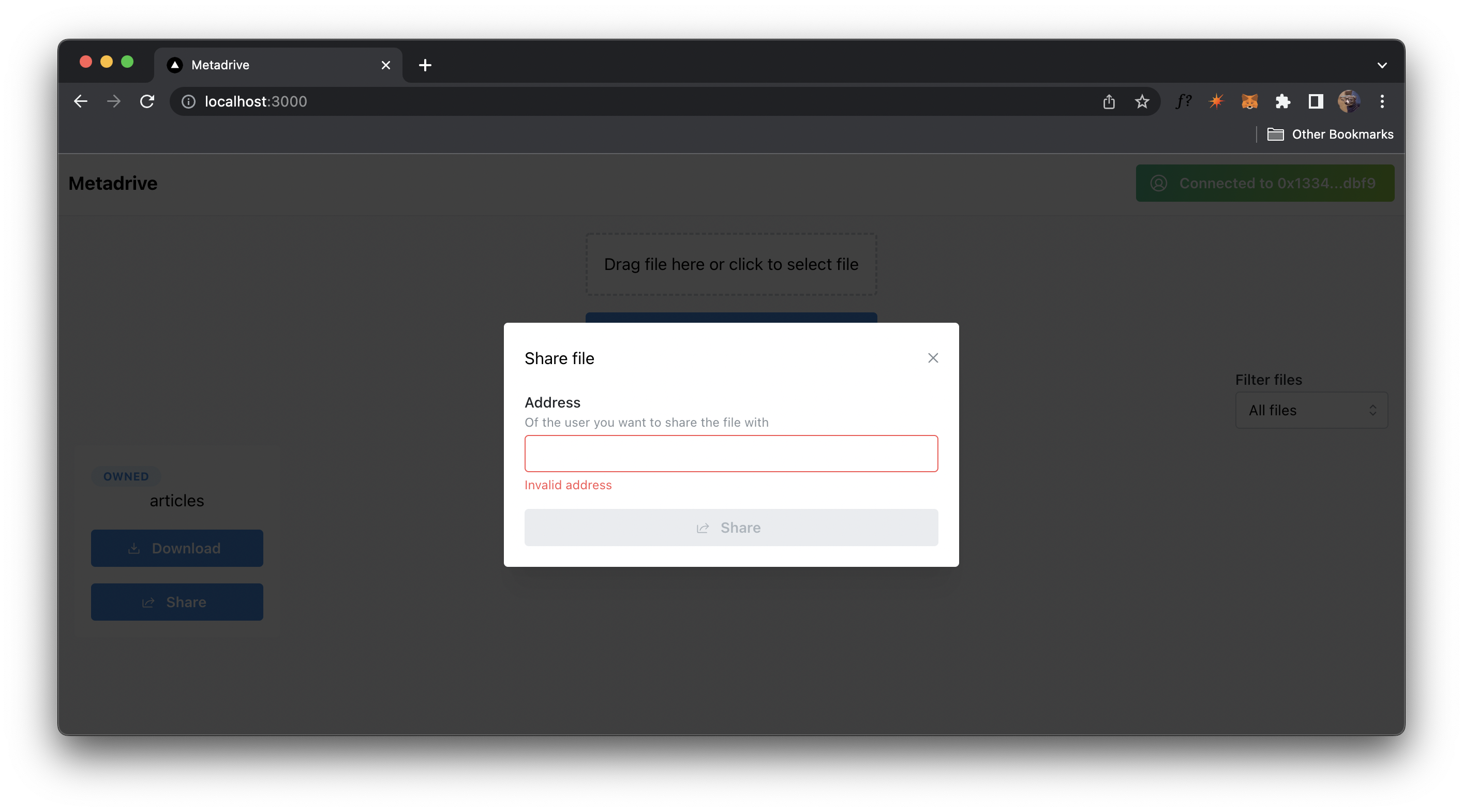Open the MetaMask fox extension
Image resolution: width=1463 pixels, height=812 pixels.
(1249, 102)
